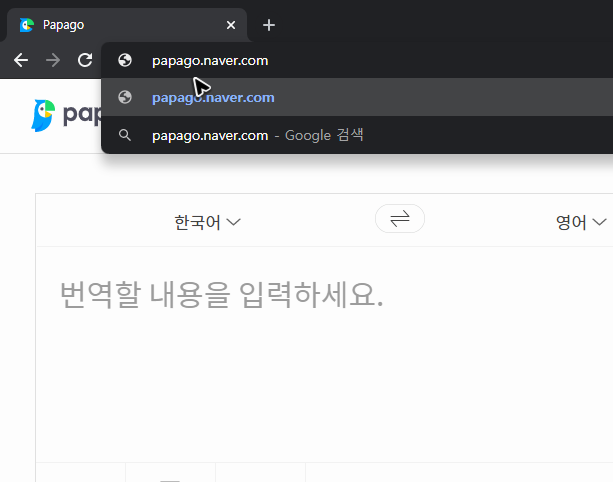The image size is (613, 482).
Task: Click globe icon of highlighted suggestion
Action: pyautogui.click(x=125, y=97)
